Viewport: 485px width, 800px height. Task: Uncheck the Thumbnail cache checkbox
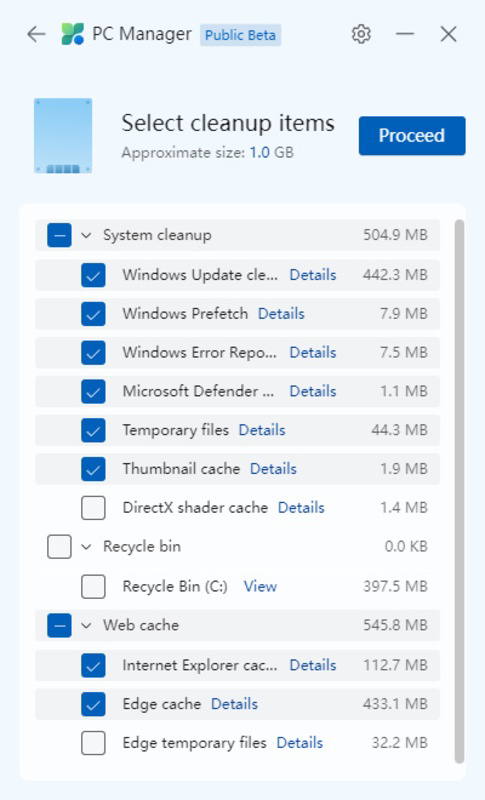(93, 469)
